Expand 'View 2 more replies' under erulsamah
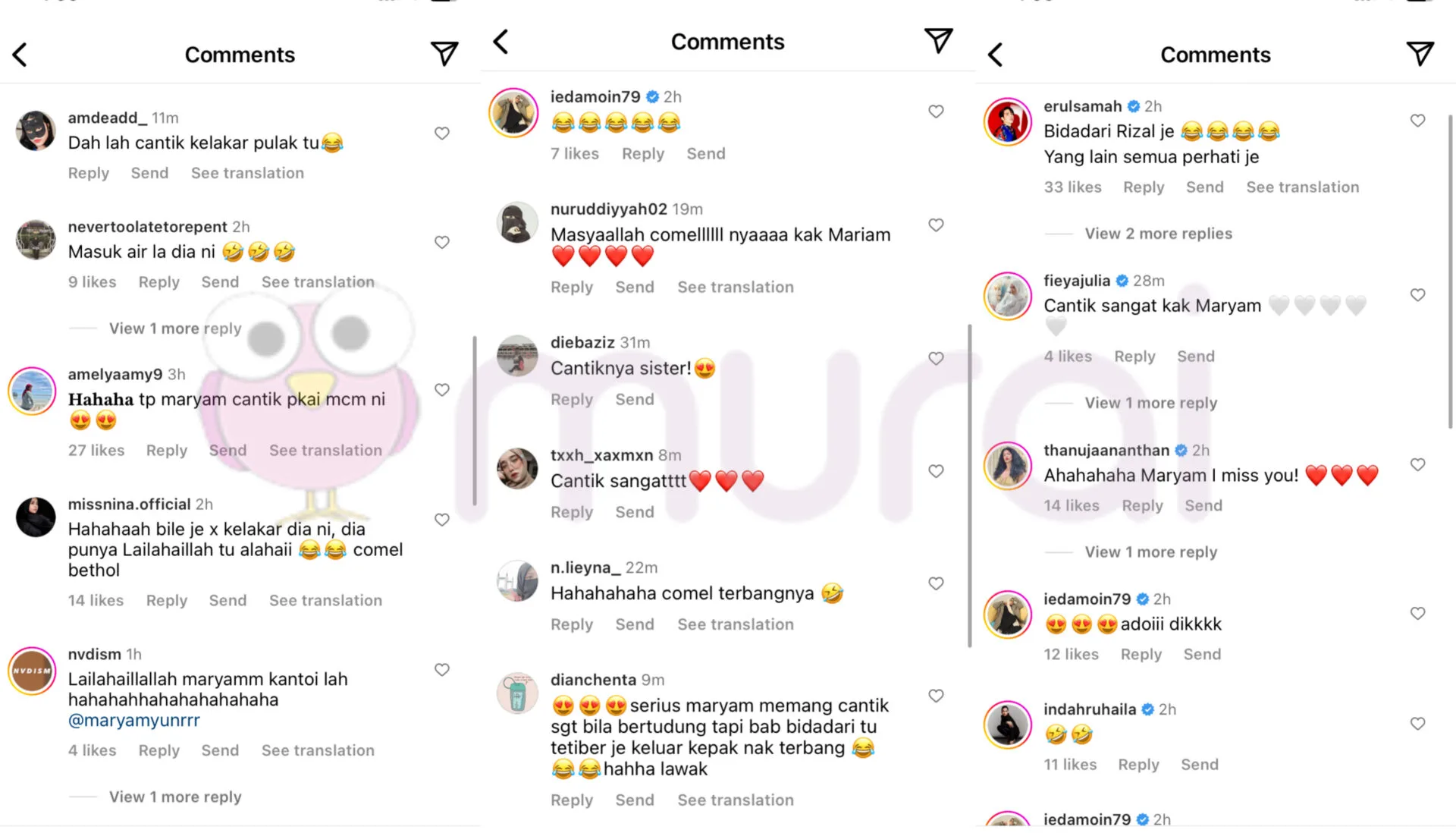The image size is (1456, 833). pos(1158,234)
